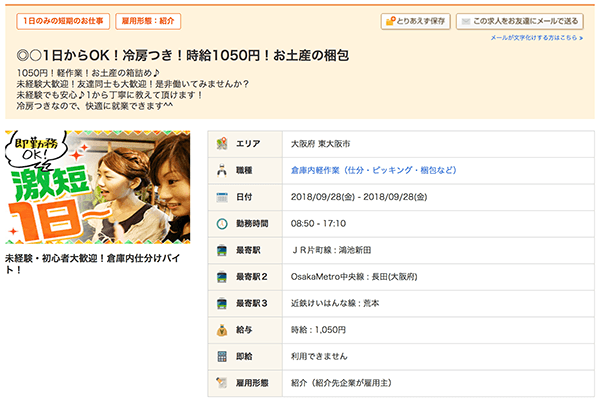Click the description line 1050円！軽作業！お土産の箱詰め♪
Image resolution: width=600 pixels, height=401 pixels.
click(x=88, y=73)
